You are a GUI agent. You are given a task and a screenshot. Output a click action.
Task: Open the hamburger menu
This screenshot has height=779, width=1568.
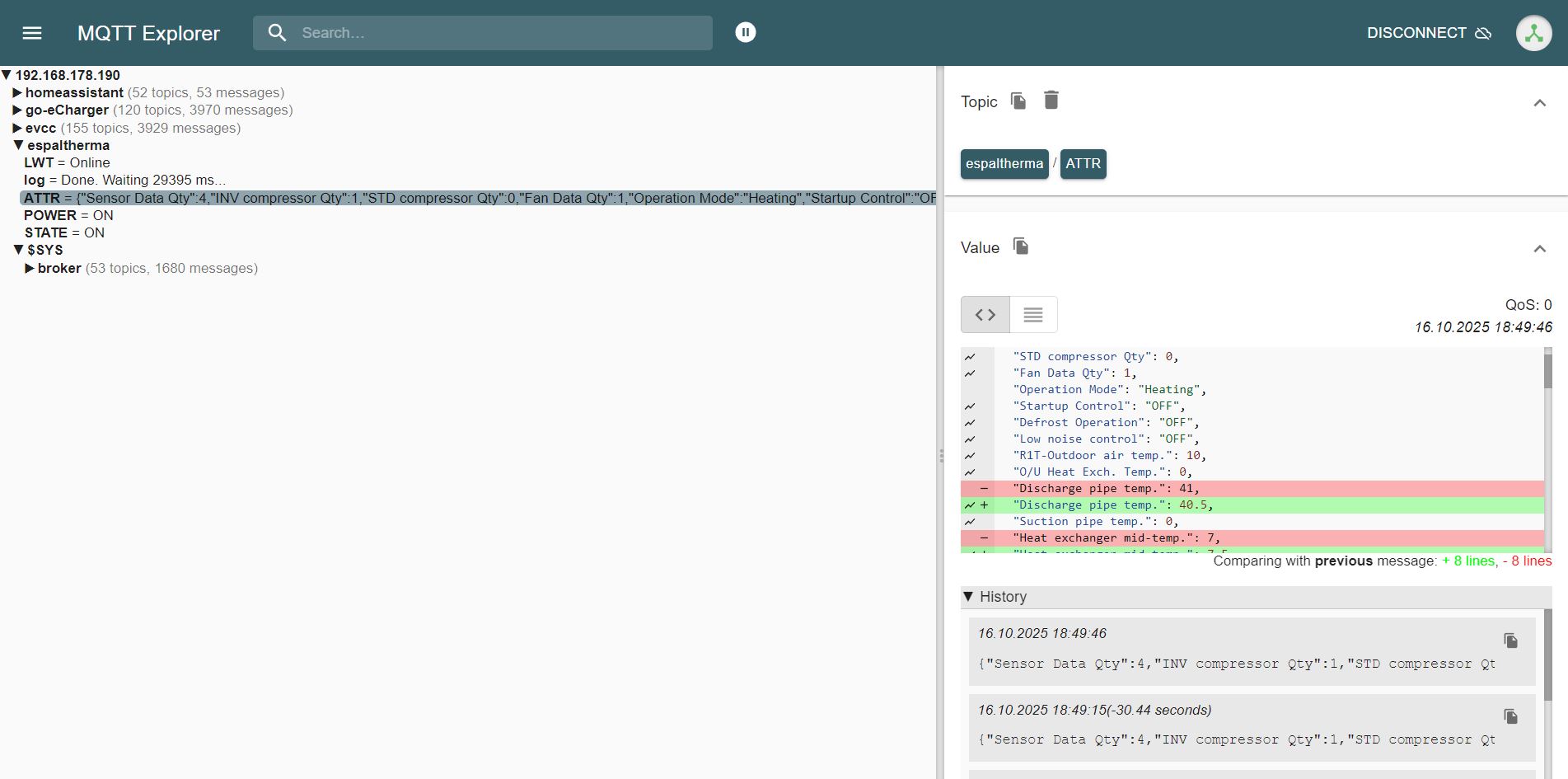pos(32,33)
